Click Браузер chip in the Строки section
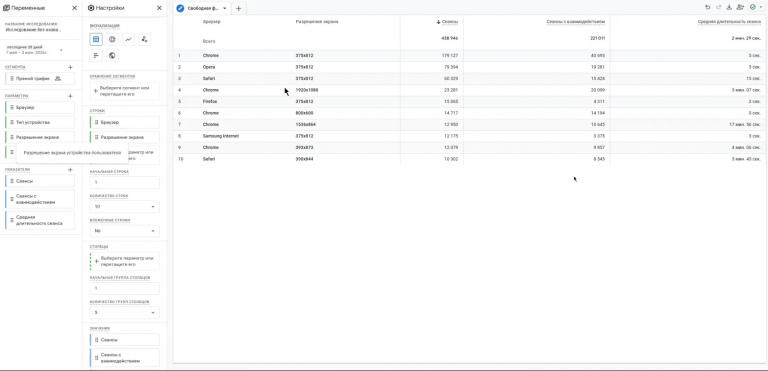Viewport: 768px width, 371px height. coord(124,123)
